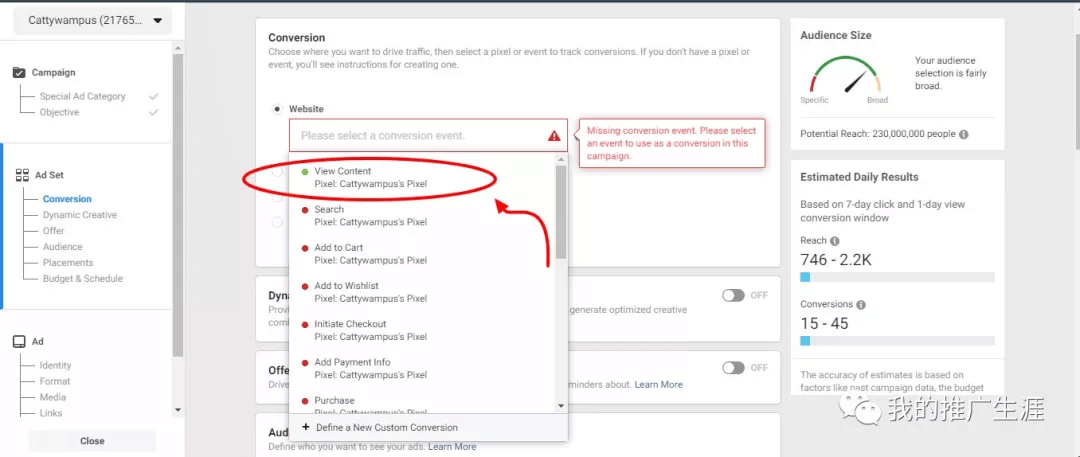
Task: Click the Ad Set grid icon
Action: (x=22, y=175)
